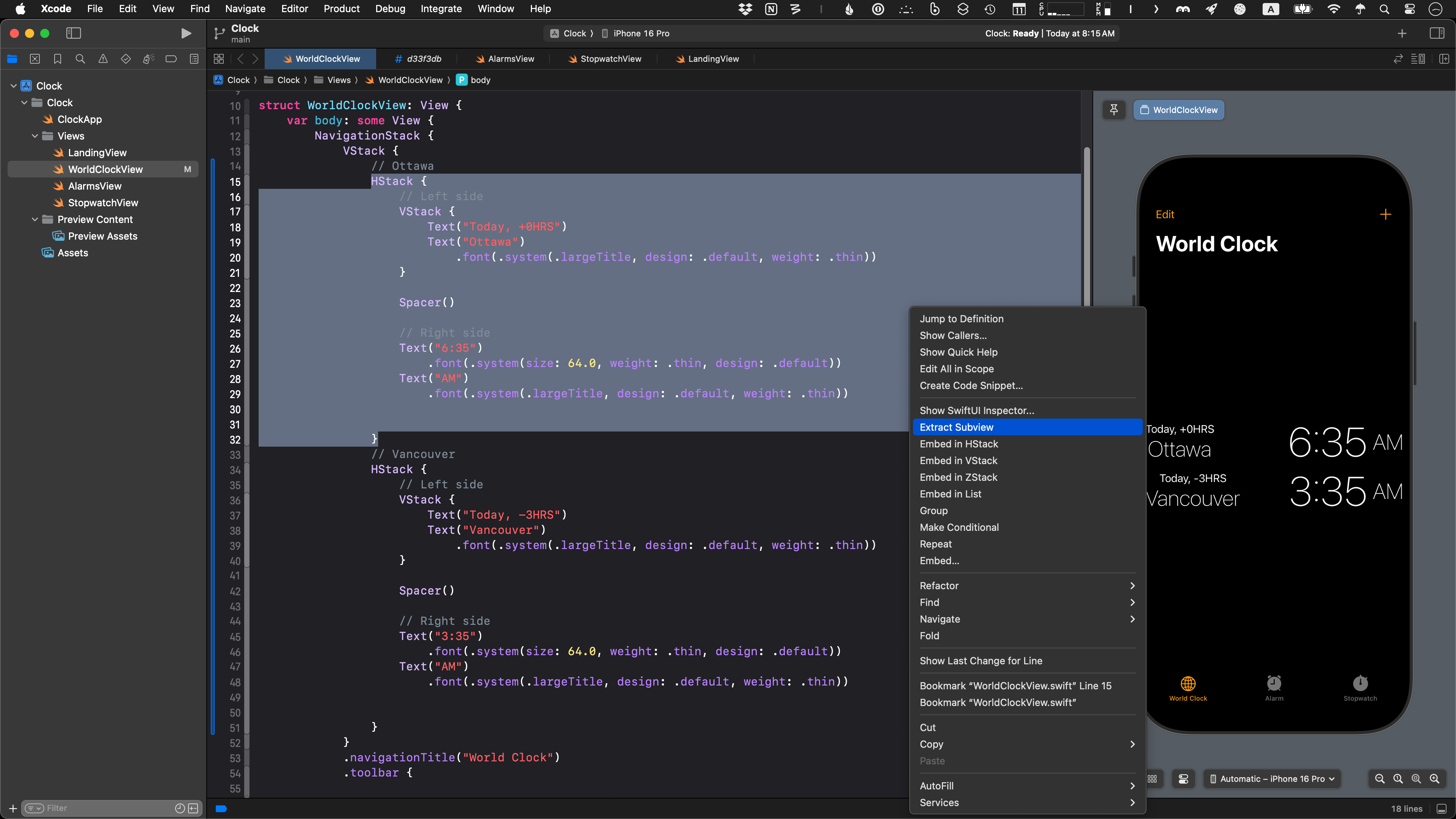Open Automatic – iPhone 16 Pro dropdown
The image size is (1456, 819).
pos(1272,779)
